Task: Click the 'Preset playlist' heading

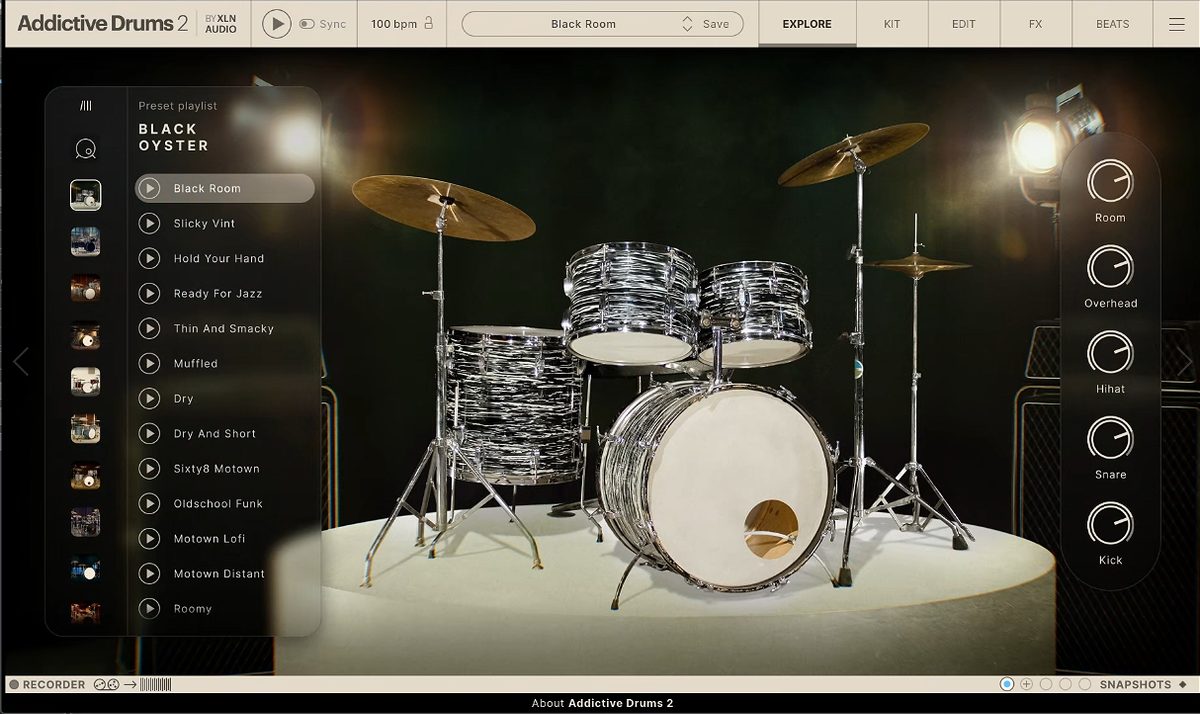Action: 178,106
